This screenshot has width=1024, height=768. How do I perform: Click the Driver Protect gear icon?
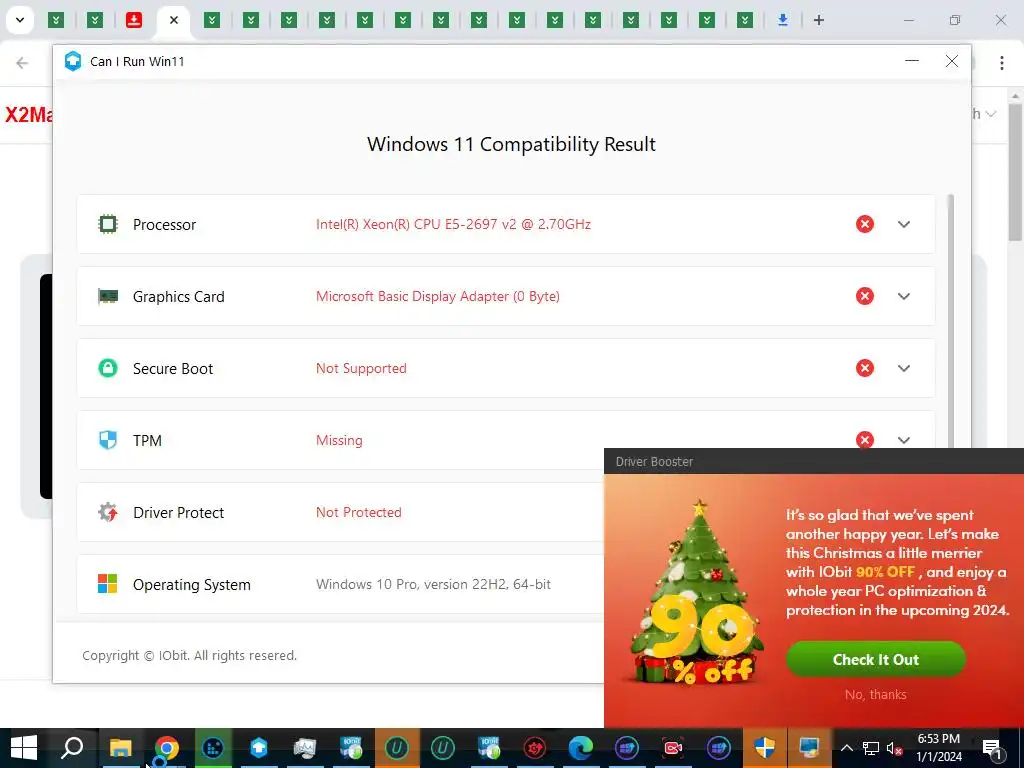point(108,512)
